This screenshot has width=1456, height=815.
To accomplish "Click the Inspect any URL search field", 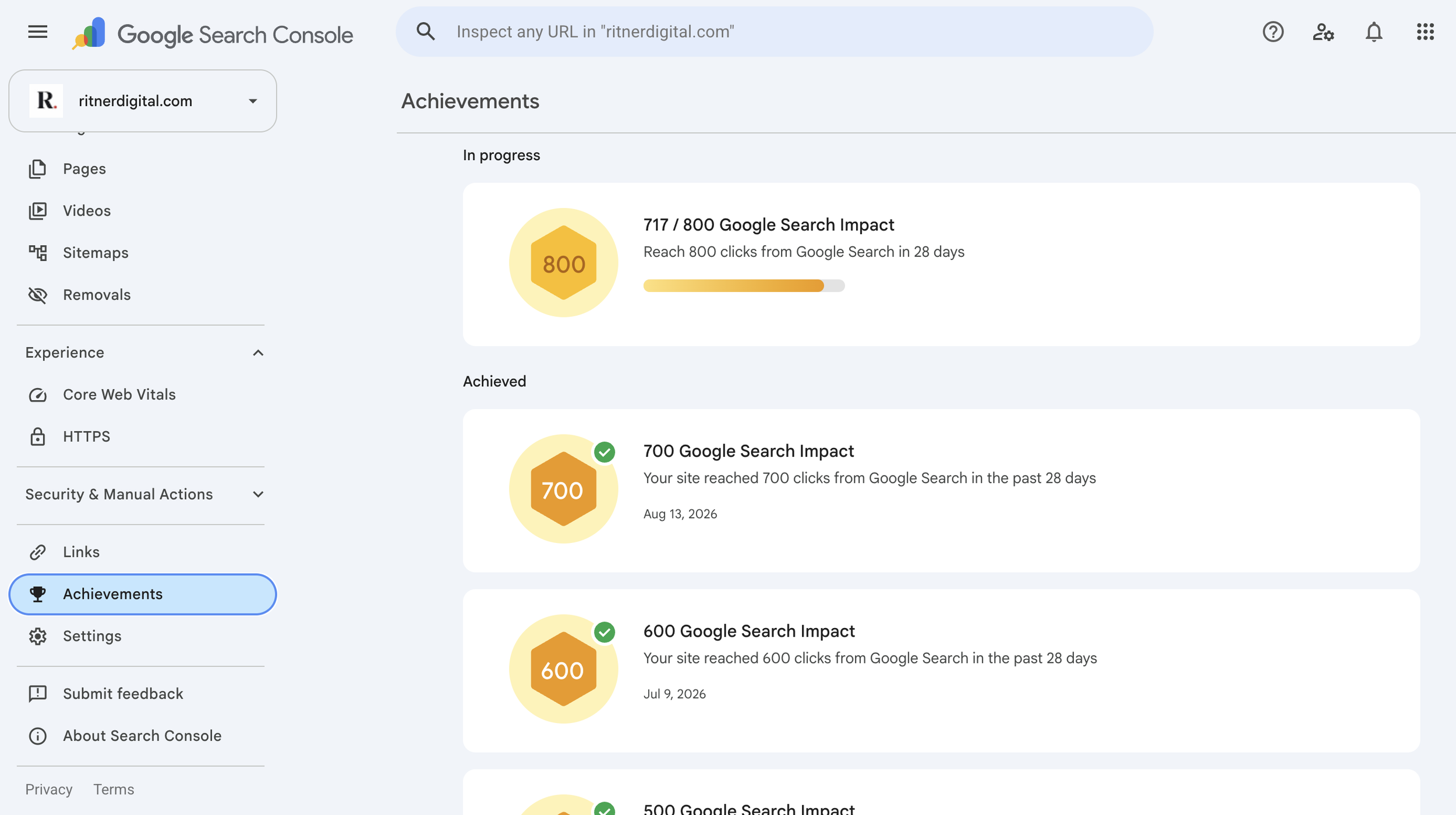I will tap(774, 31).
